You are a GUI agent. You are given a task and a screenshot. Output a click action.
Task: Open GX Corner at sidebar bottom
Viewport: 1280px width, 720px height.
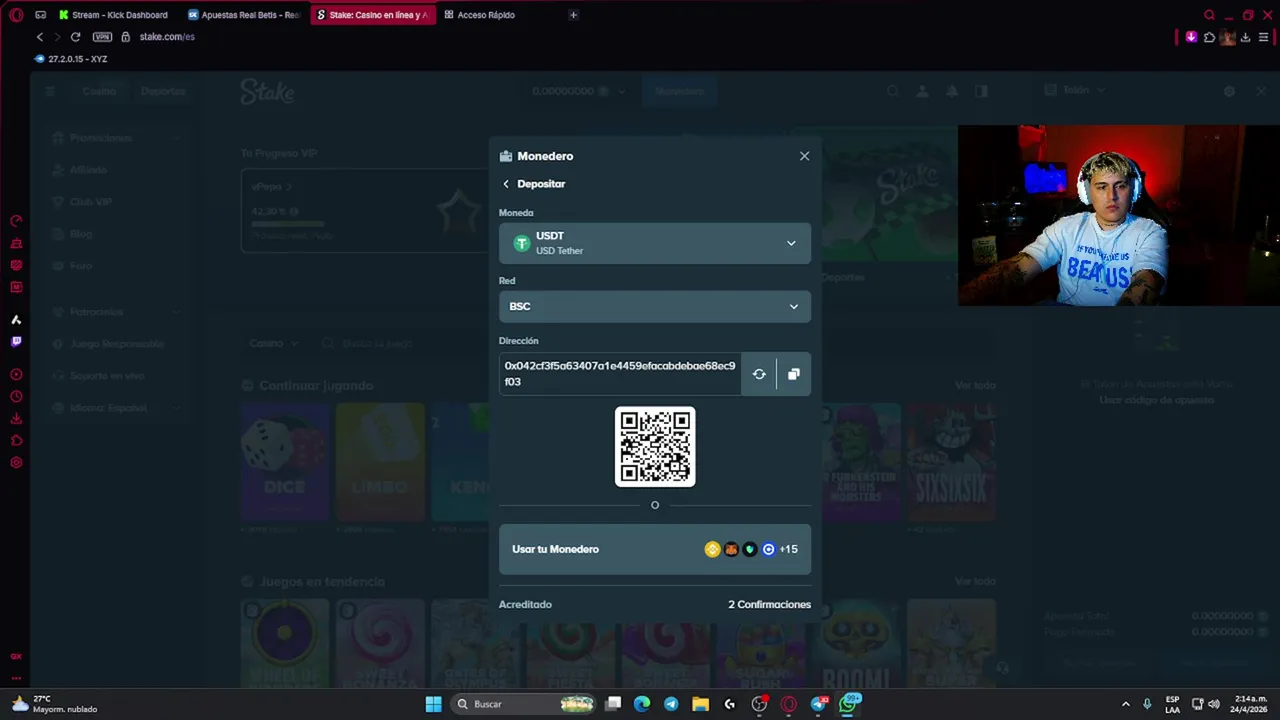point(16,656)
